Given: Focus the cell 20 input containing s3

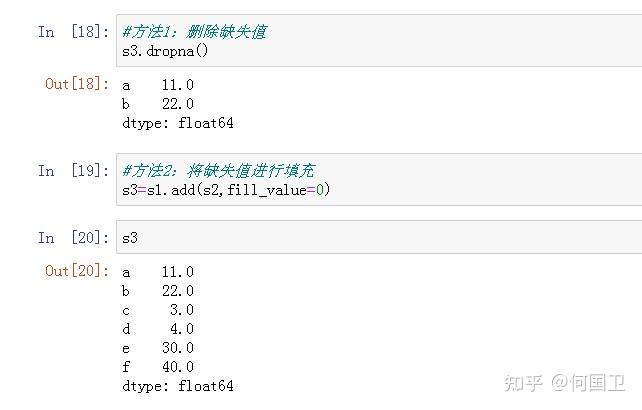Looking at the screenshot, I should (x=380, y=238).
